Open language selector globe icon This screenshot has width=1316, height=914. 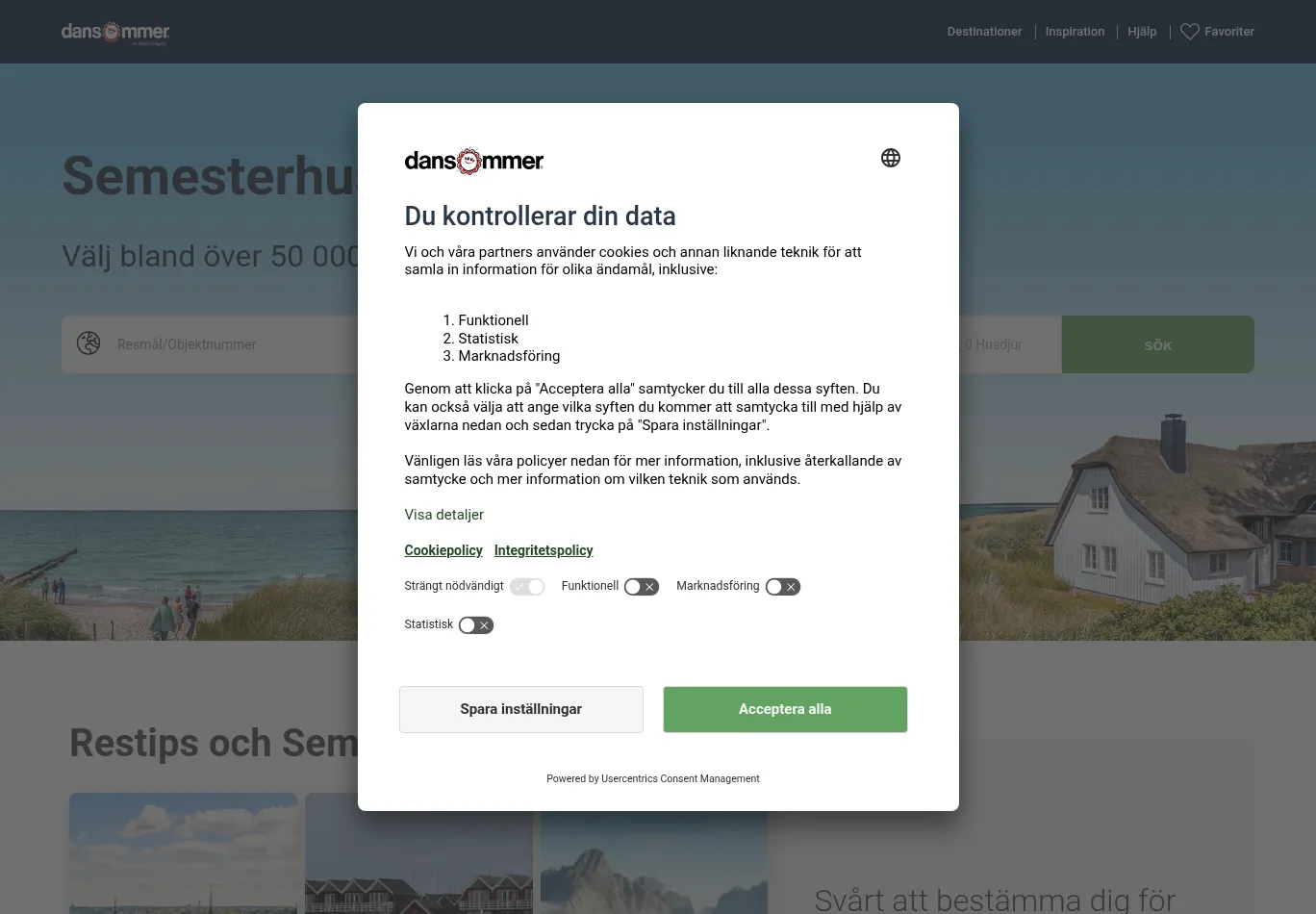click(890, 158)
